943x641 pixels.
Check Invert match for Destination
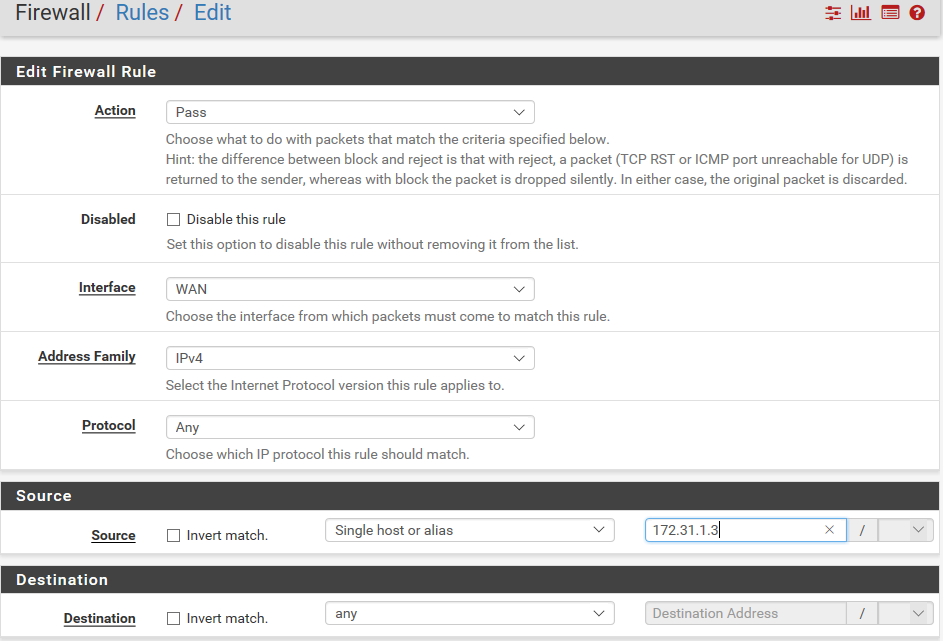pyautogui.click(x=173, y=618)
